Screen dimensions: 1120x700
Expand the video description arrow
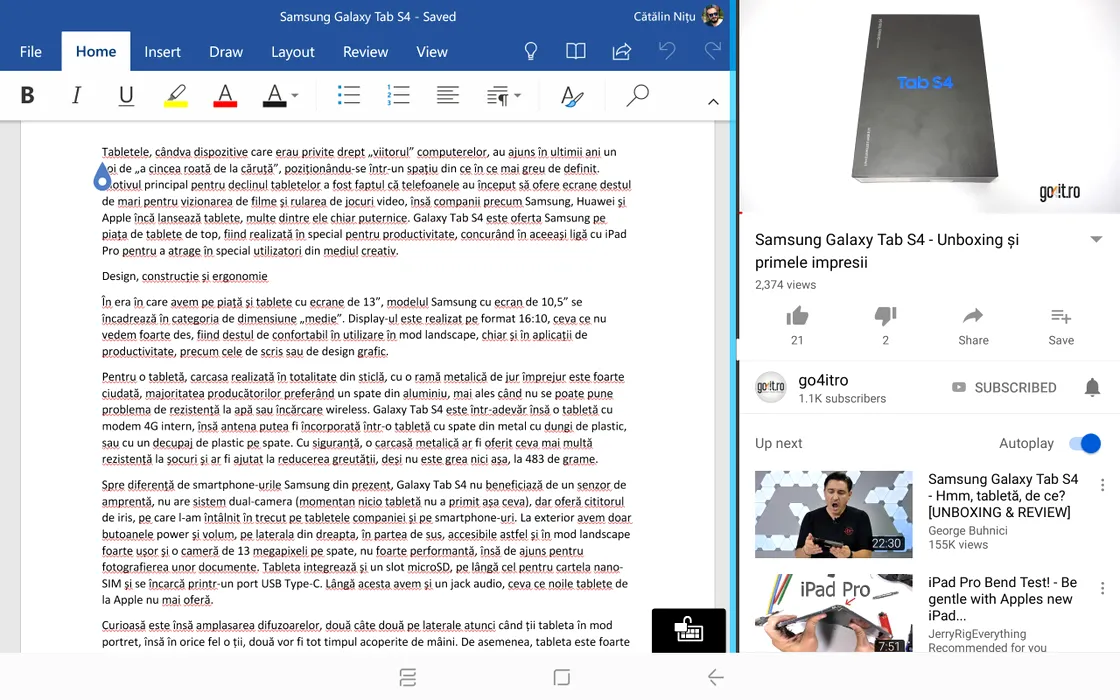[1096, 240]
